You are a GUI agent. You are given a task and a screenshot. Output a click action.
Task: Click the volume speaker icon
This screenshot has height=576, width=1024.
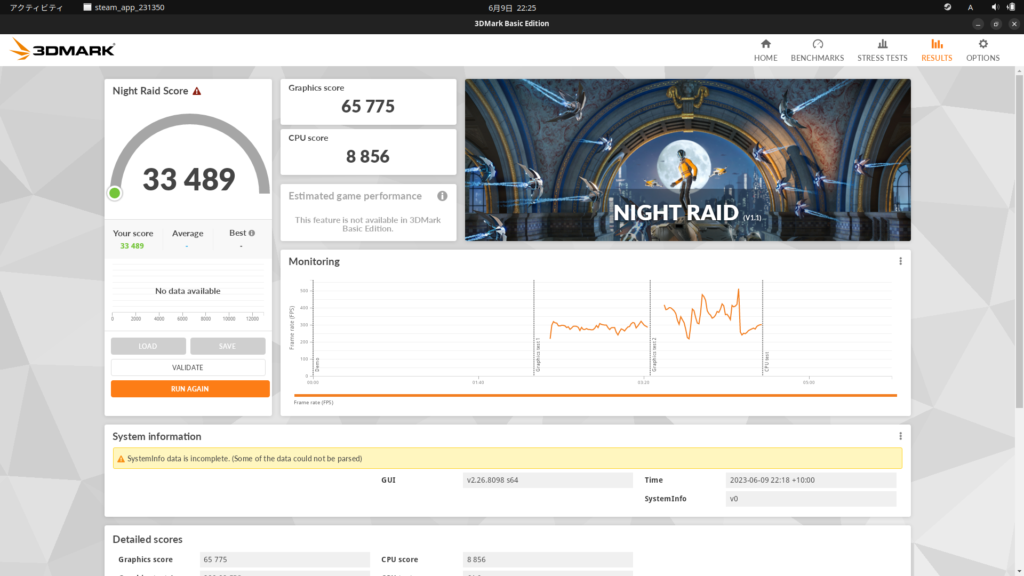(995, 8)
